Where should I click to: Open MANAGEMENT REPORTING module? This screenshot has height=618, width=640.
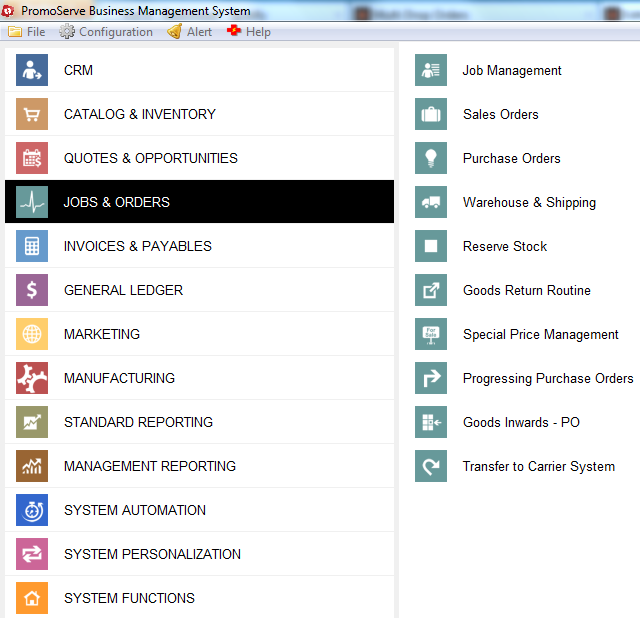(200, 466)
